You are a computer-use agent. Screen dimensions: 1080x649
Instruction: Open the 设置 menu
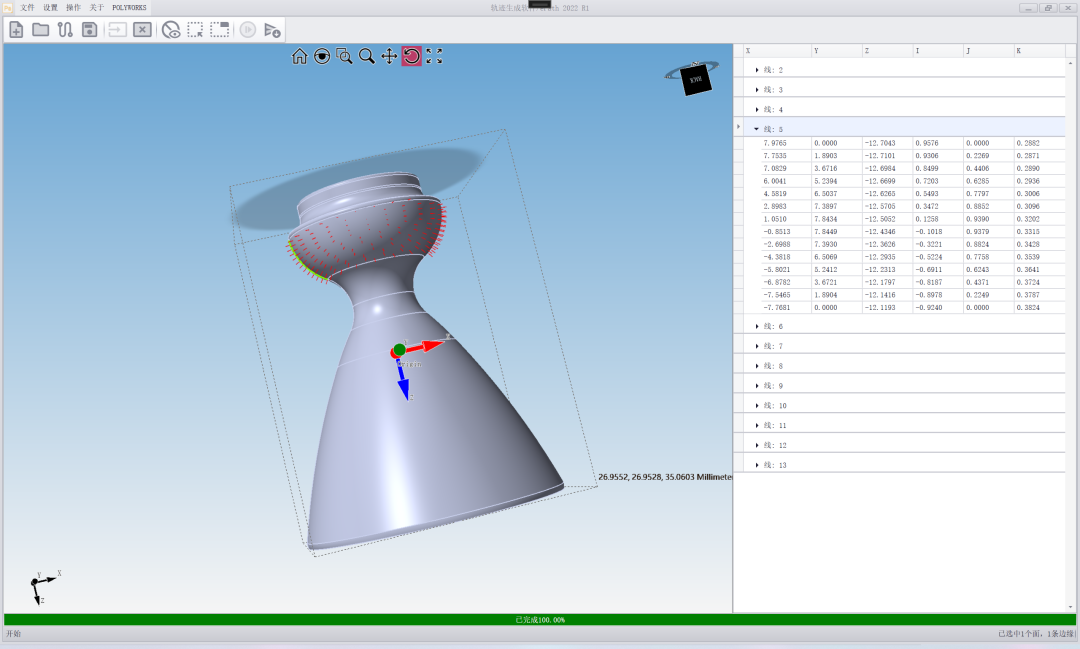point(50,7)
